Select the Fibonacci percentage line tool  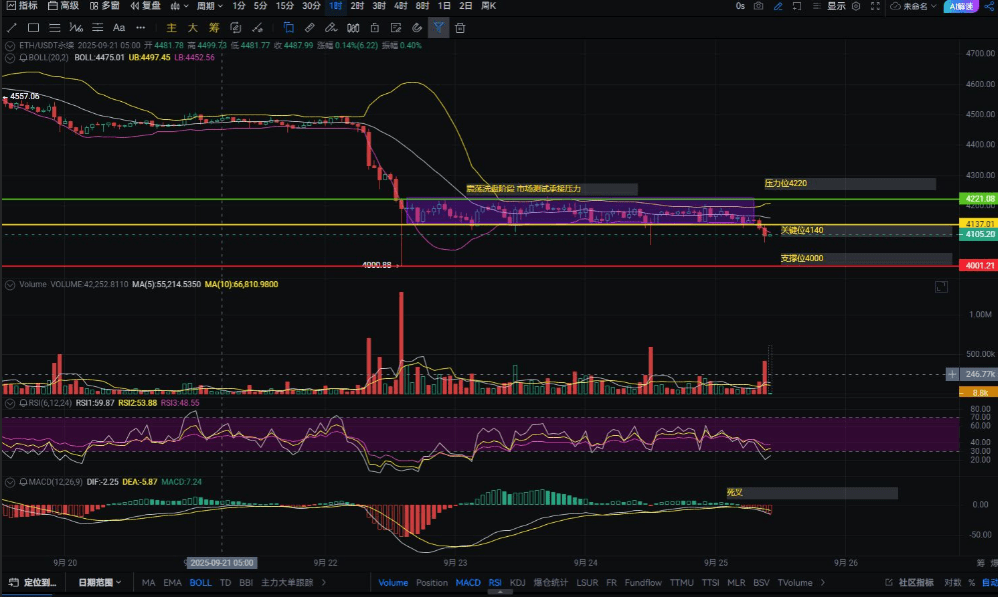76,28
